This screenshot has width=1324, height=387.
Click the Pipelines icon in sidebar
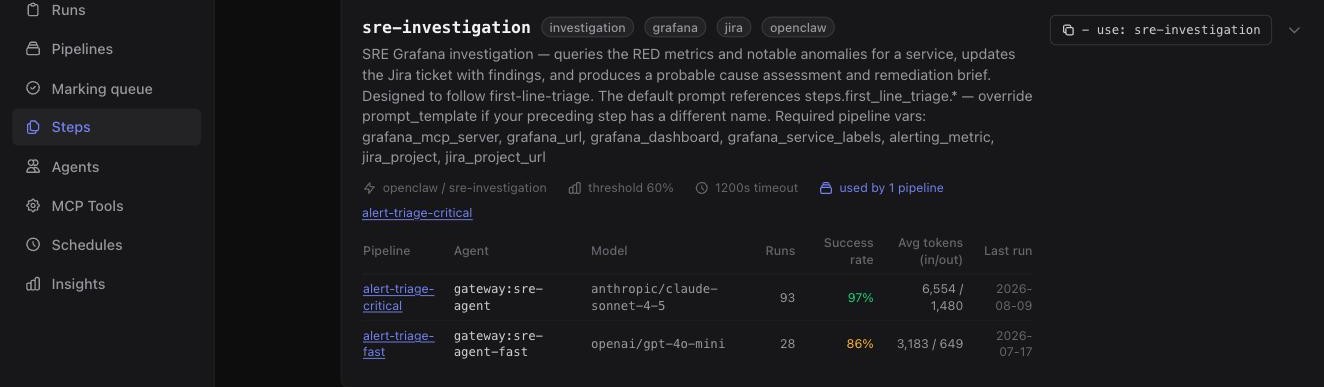coord(33,49)
